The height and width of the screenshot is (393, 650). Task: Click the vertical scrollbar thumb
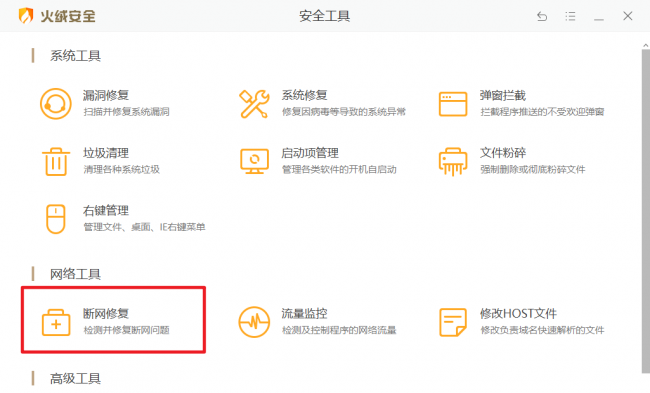(645, 211)
